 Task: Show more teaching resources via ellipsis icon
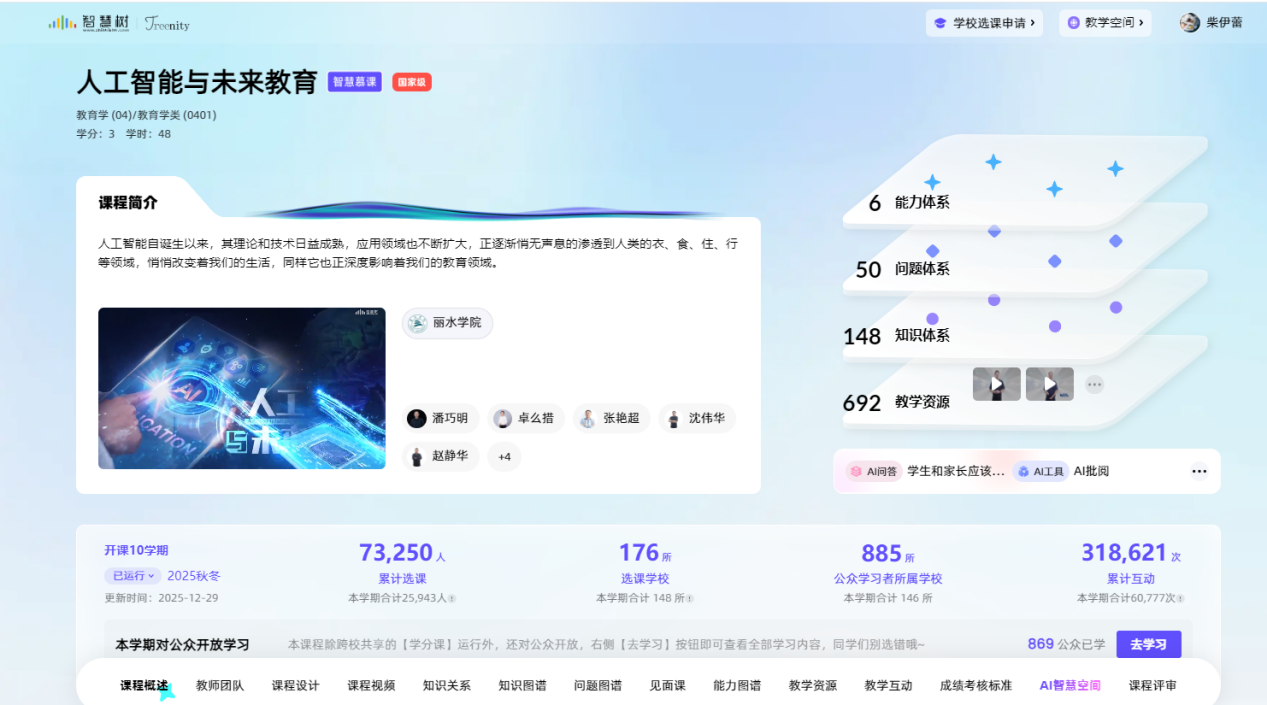[x=1095, y=384]
